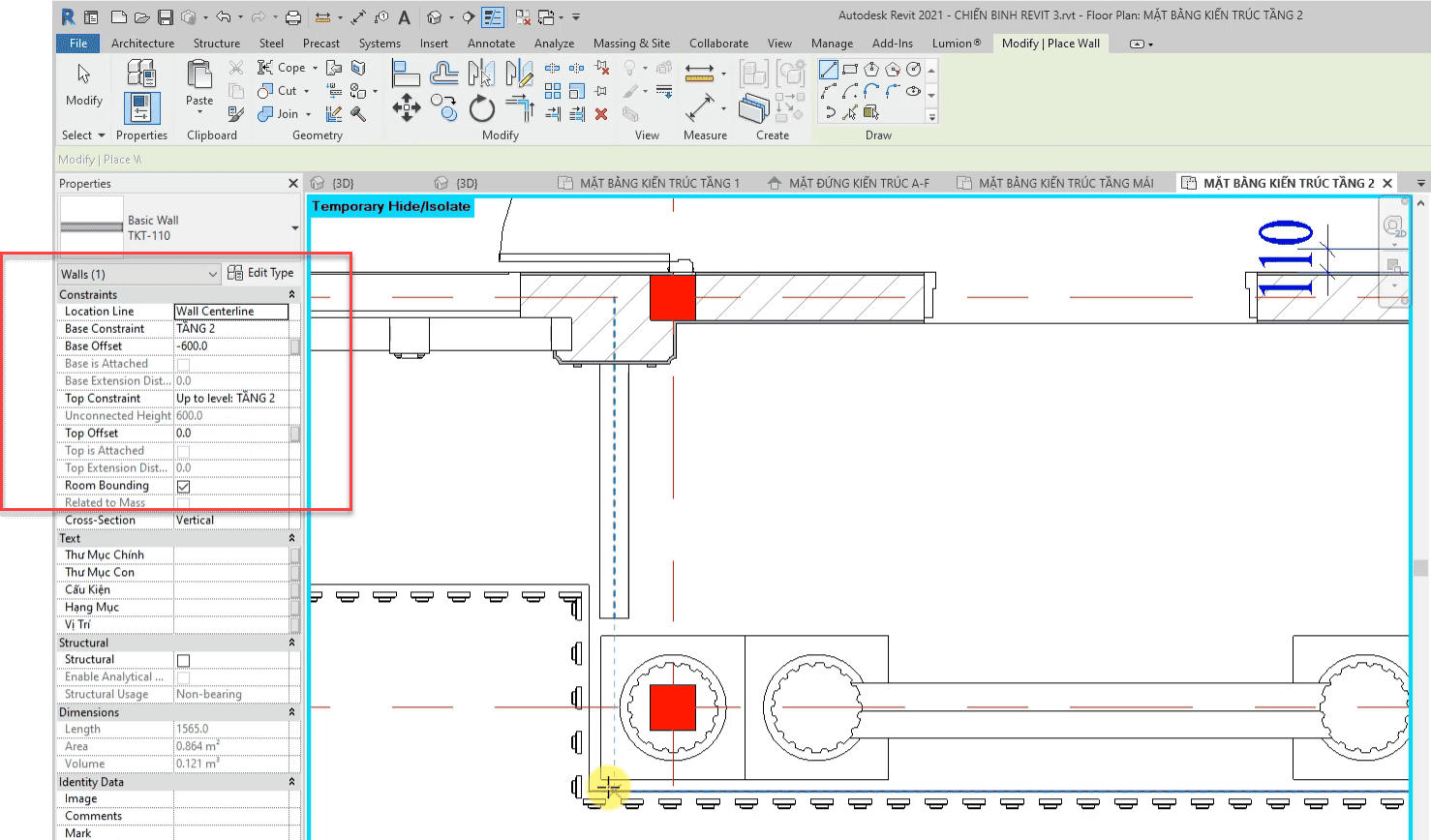Use Trim/Extend to Corner tool
This screenshot has width=1431, height=840.
coord(519,107)
